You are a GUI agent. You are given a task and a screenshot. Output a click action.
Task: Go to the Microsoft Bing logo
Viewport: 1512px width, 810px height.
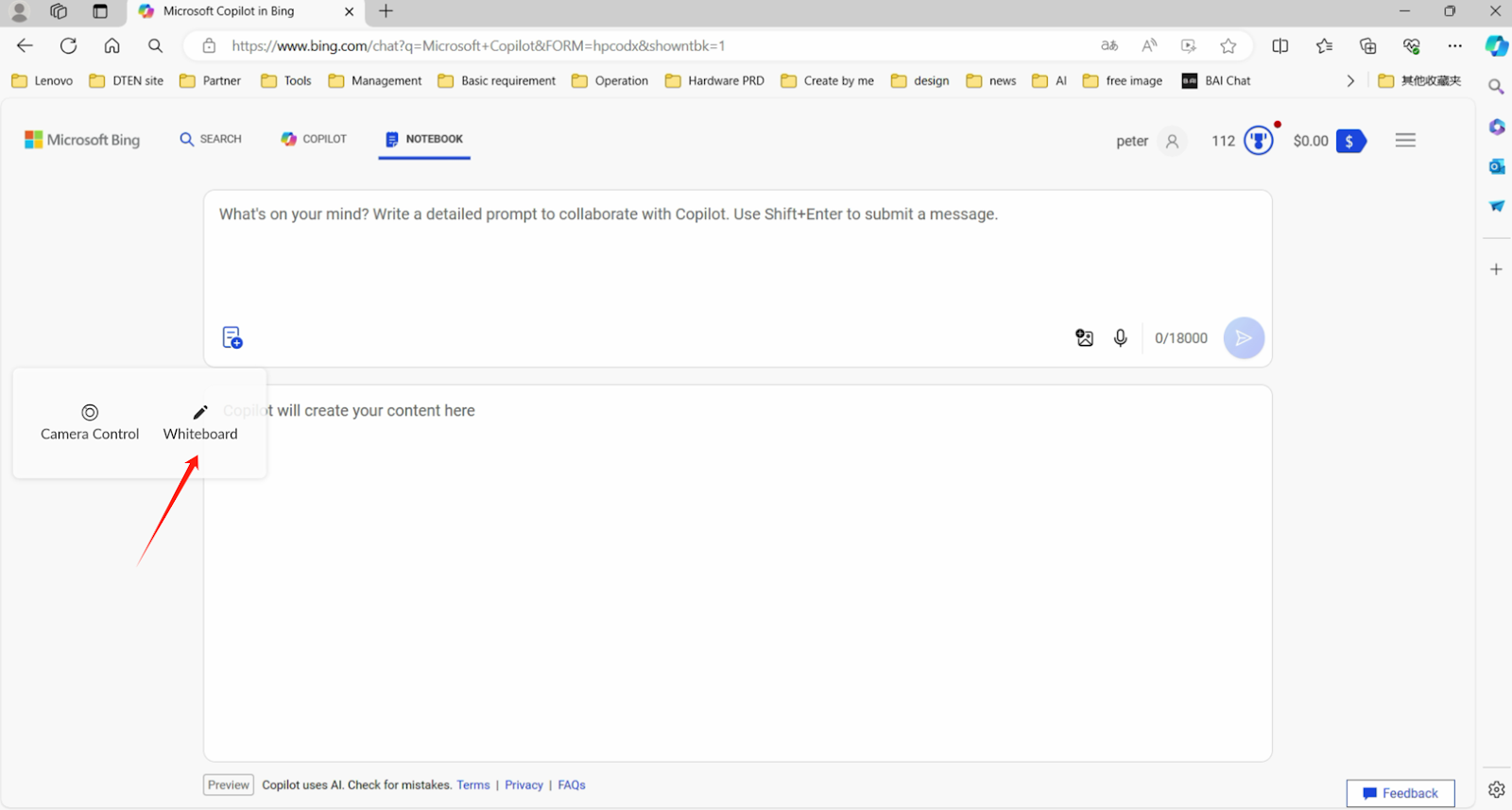coord(82,140)
